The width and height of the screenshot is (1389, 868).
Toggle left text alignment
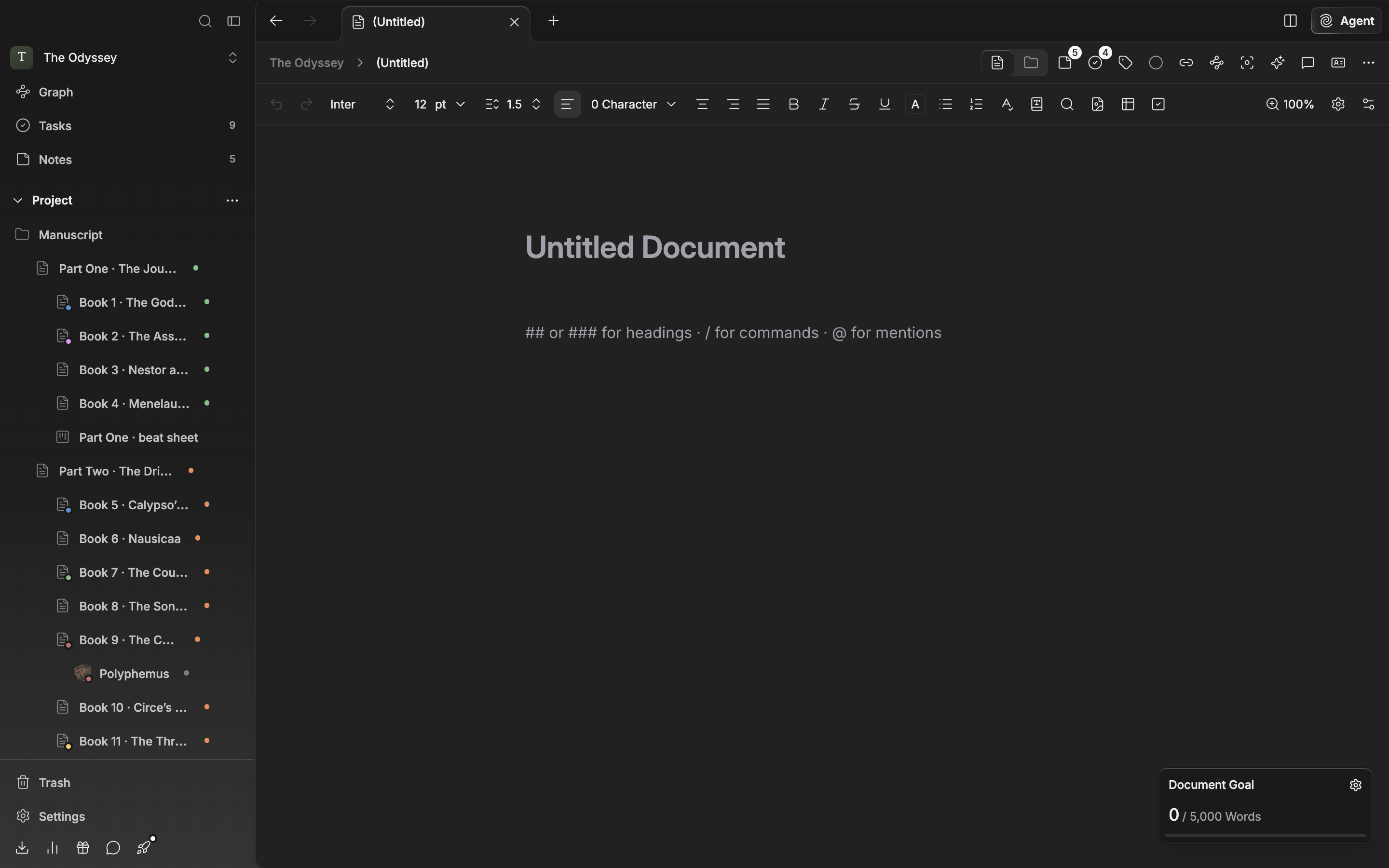[567, 105]
